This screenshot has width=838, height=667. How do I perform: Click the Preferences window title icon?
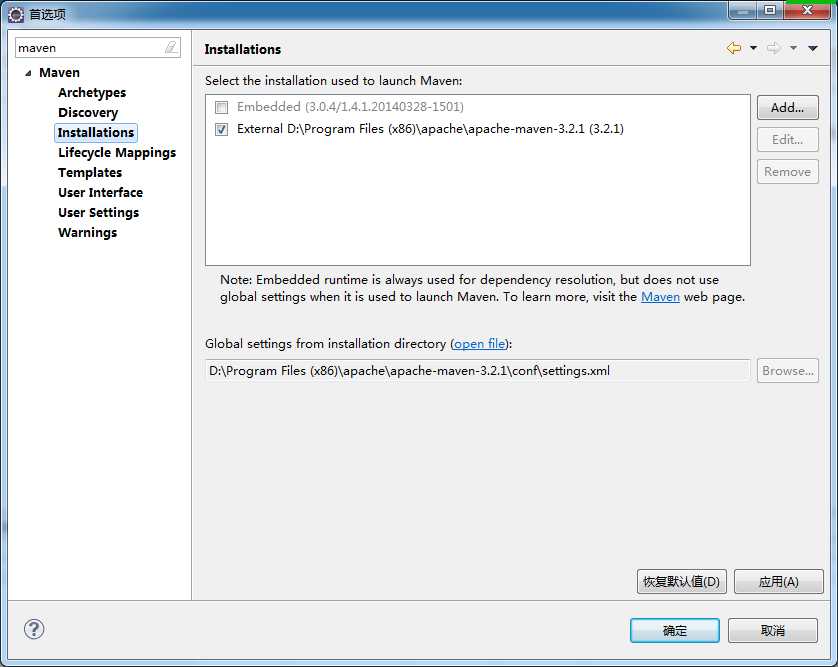click(16, 14)
